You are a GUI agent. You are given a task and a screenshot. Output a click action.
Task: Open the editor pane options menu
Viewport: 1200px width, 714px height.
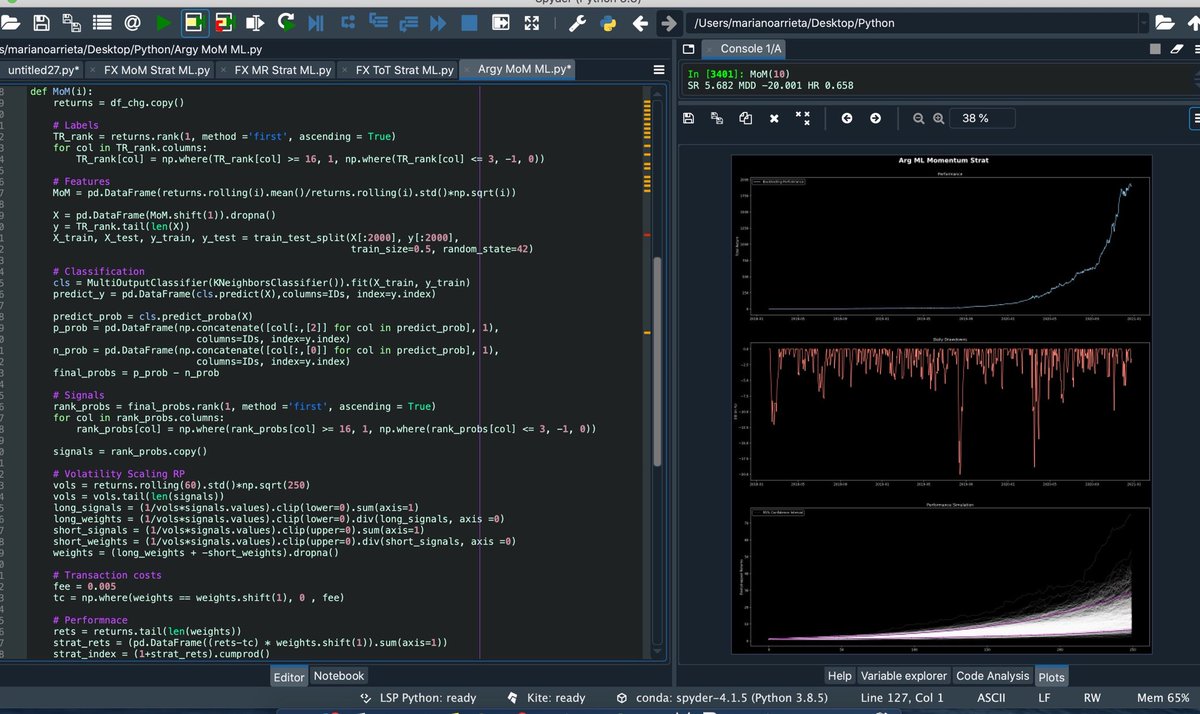coord(659,70)
